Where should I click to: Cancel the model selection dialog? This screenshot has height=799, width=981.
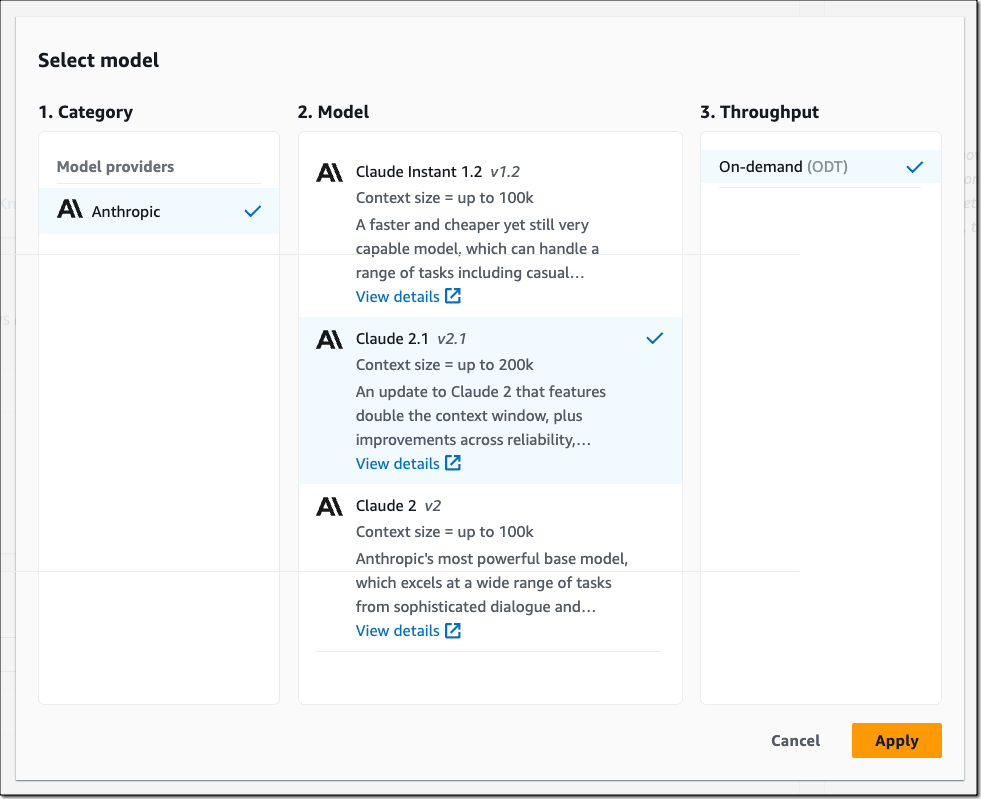point(795,740)
